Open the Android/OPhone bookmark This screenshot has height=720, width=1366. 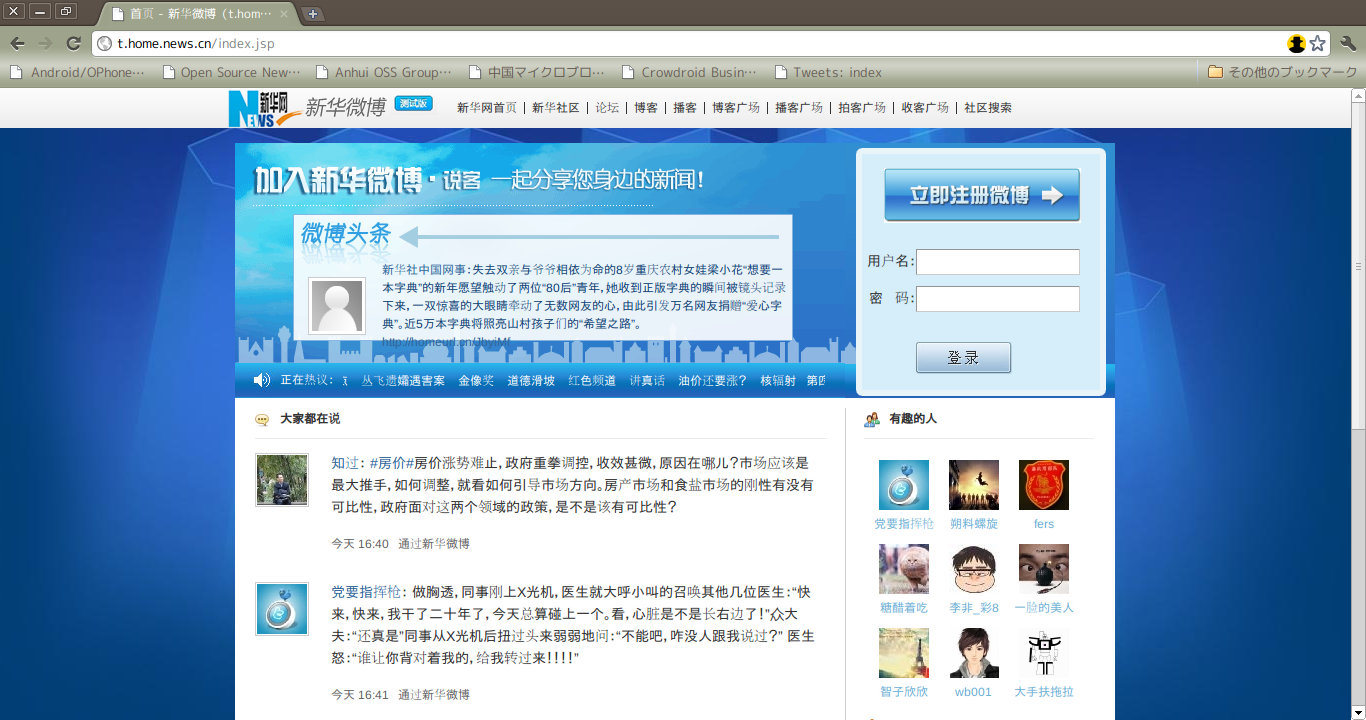[x=78, y=72]
